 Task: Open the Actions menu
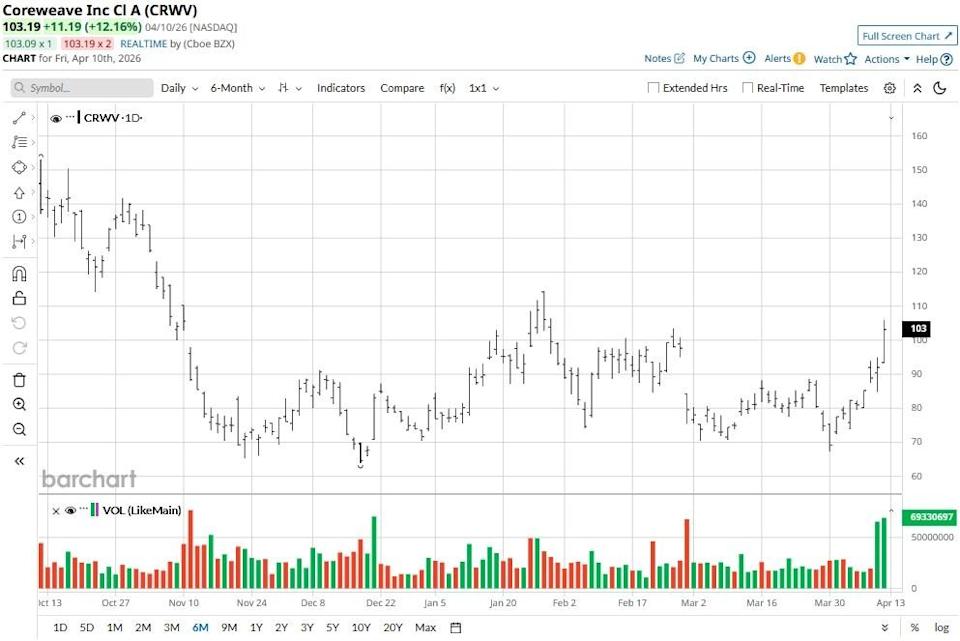tap(884, 59)
